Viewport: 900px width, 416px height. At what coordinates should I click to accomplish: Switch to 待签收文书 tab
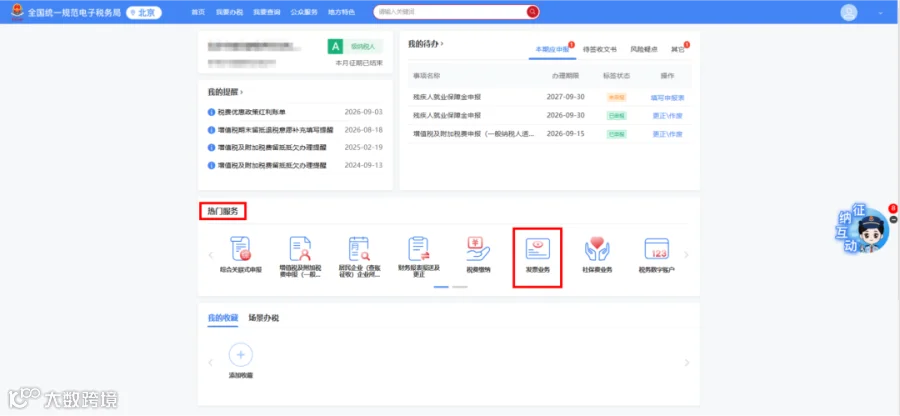(x=599, y=50)
